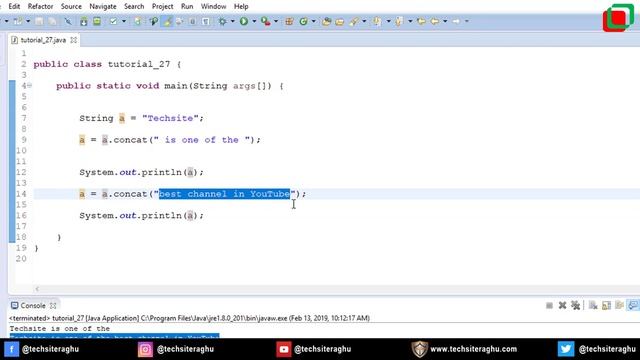Click the Previous Annotation icon
This screenshot has height=360, width=640.
click(x=399, y=21)
